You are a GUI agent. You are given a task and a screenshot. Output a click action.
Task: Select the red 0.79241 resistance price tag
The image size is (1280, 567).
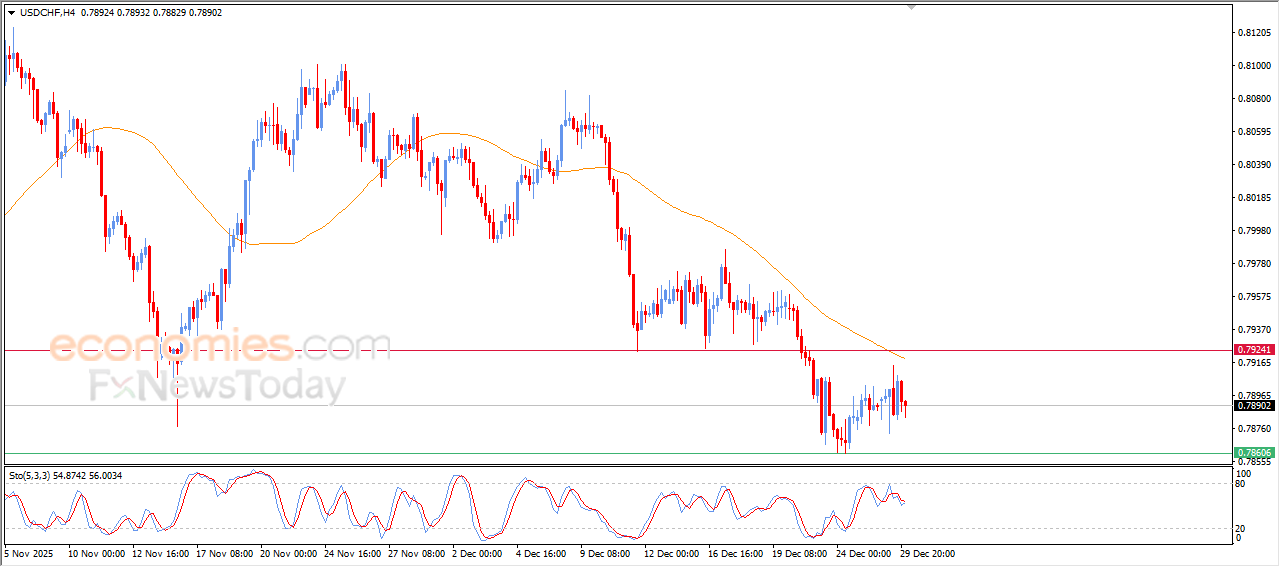[x=1253, y=350]
